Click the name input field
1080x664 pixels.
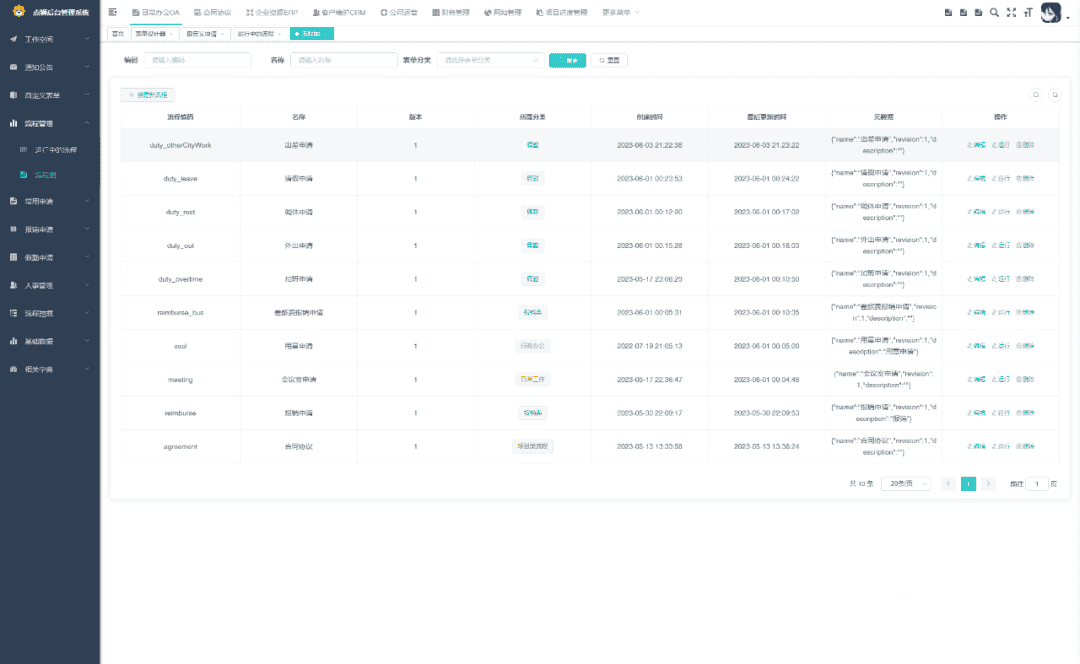pos(343,60)
